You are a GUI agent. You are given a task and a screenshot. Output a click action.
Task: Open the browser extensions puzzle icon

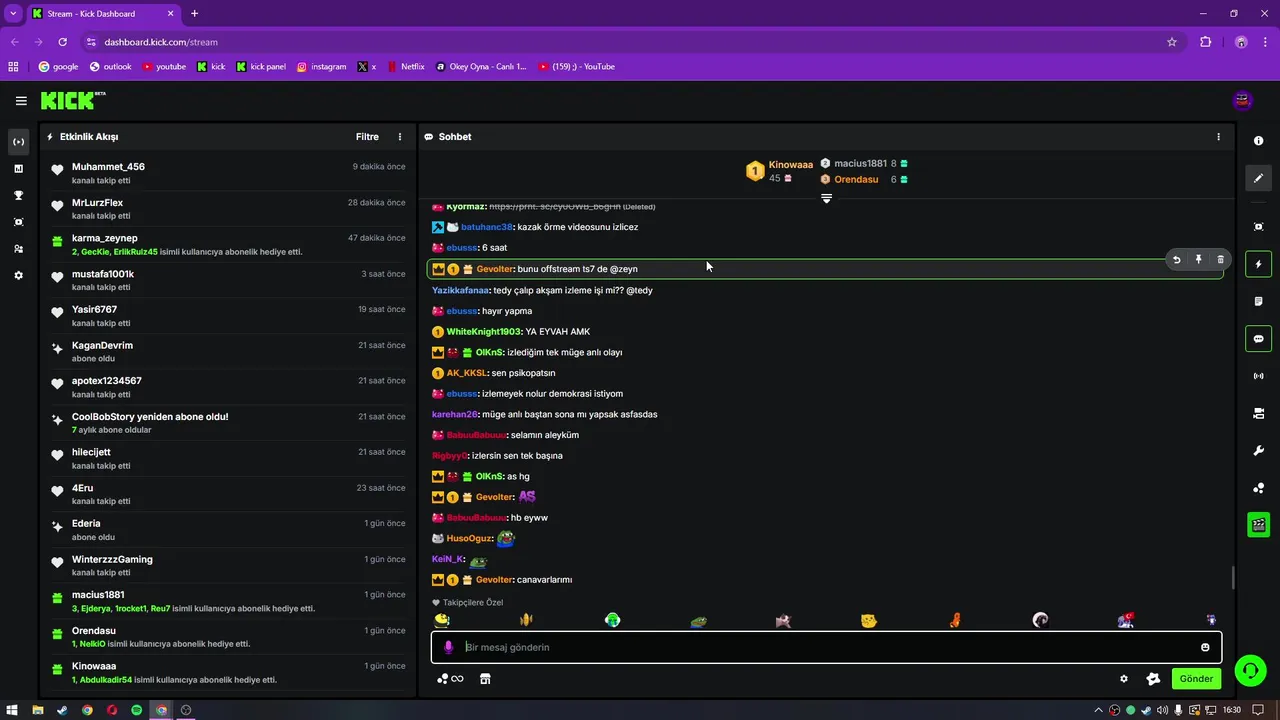1206,42
